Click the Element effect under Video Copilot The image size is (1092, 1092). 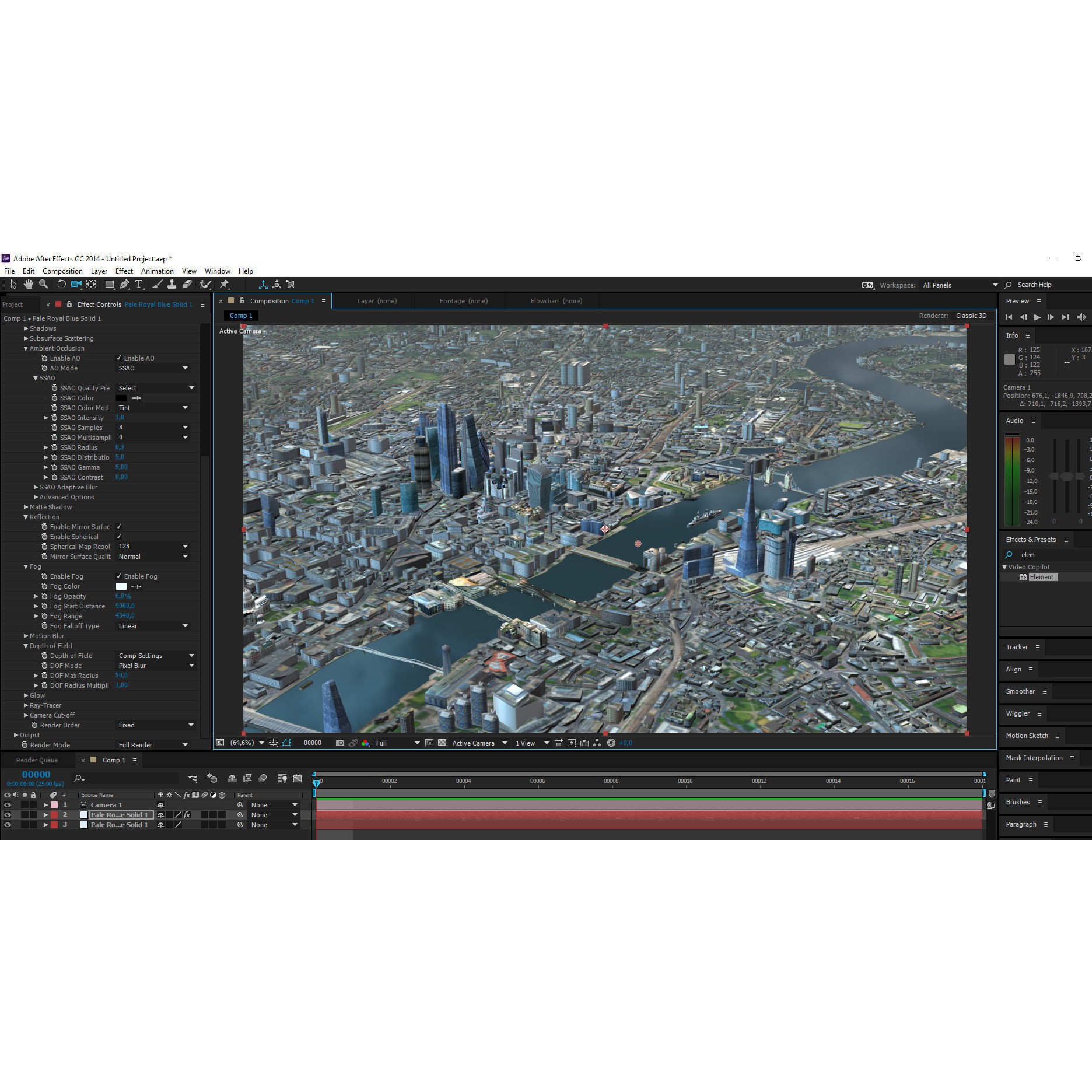coord(1042,577)
